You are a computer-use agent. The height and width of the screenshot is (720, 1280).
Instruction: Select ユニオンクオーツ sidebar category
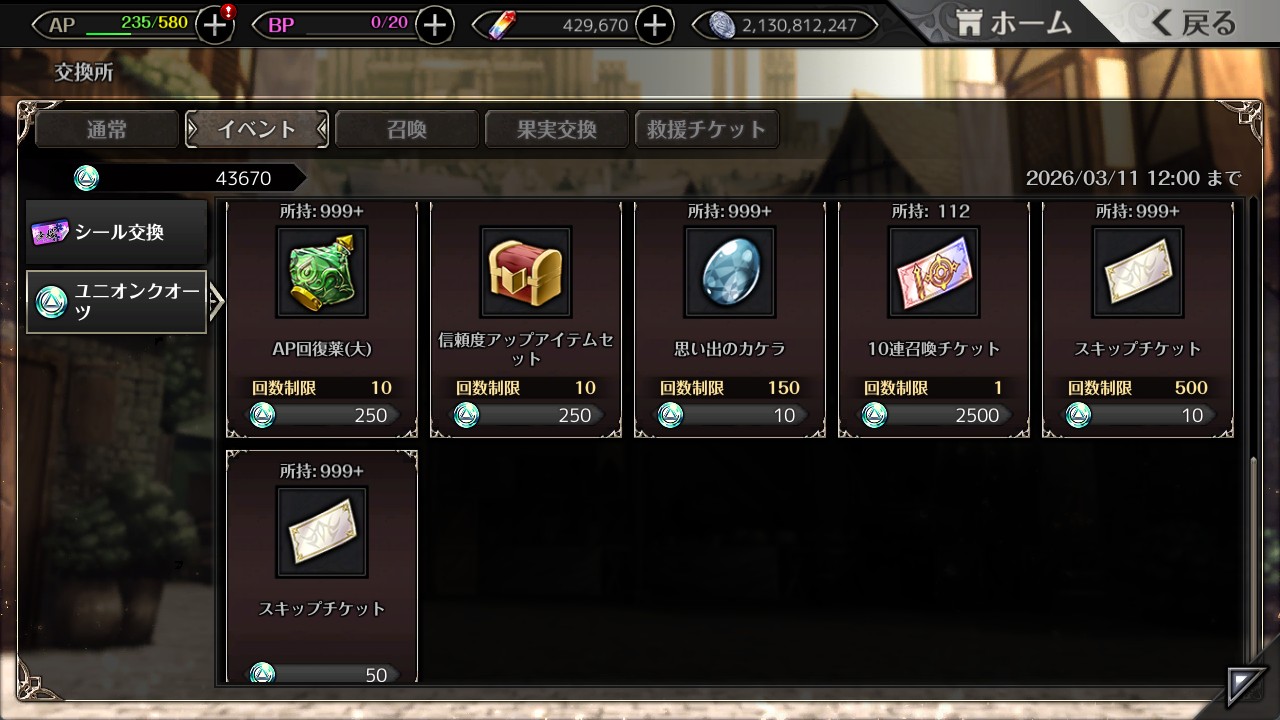pos(117,302)
